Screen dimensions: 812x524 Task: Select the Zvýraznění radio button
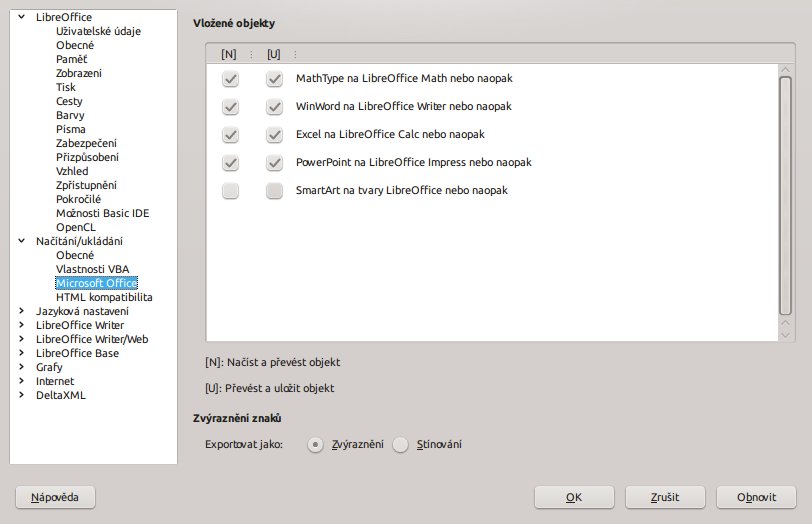(315, 444)
